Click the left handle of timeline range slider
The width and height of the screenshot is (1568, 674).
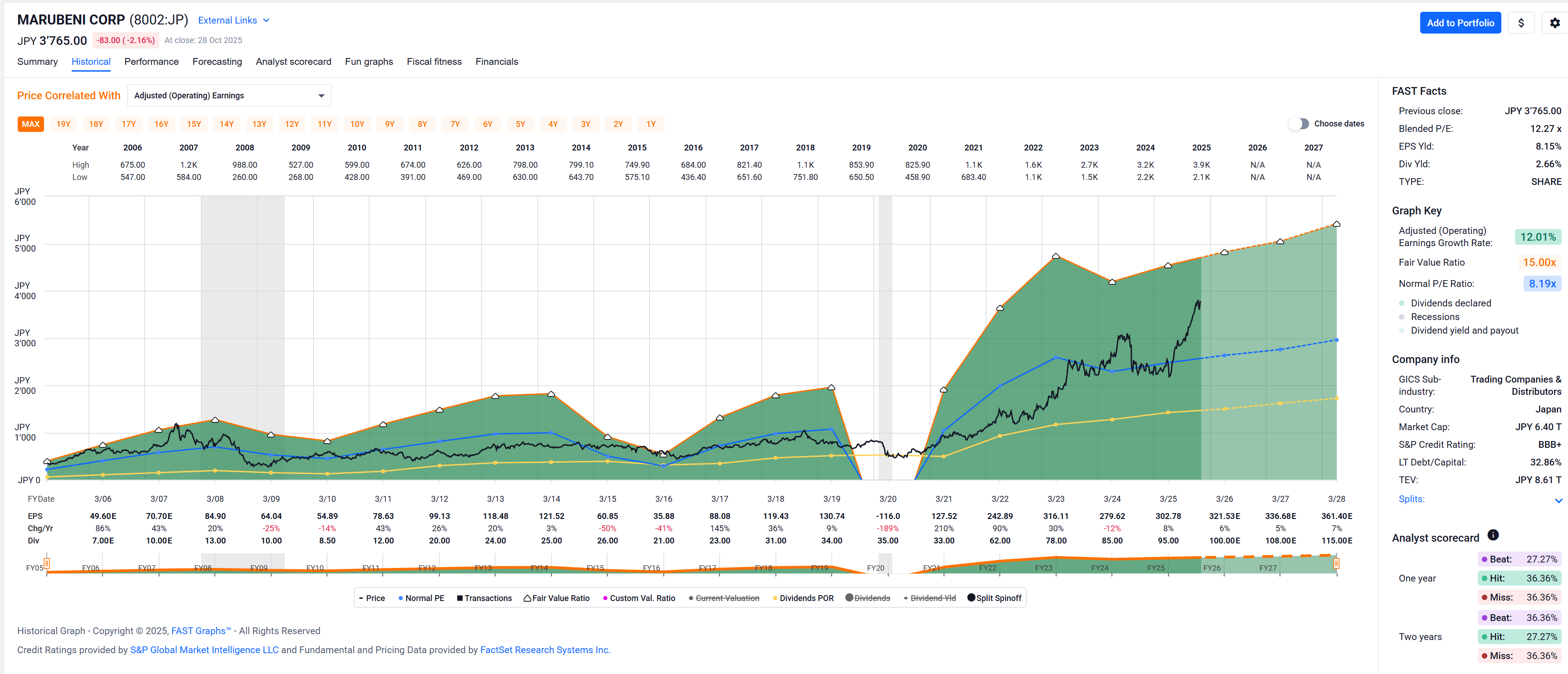(x=47, y=563)
